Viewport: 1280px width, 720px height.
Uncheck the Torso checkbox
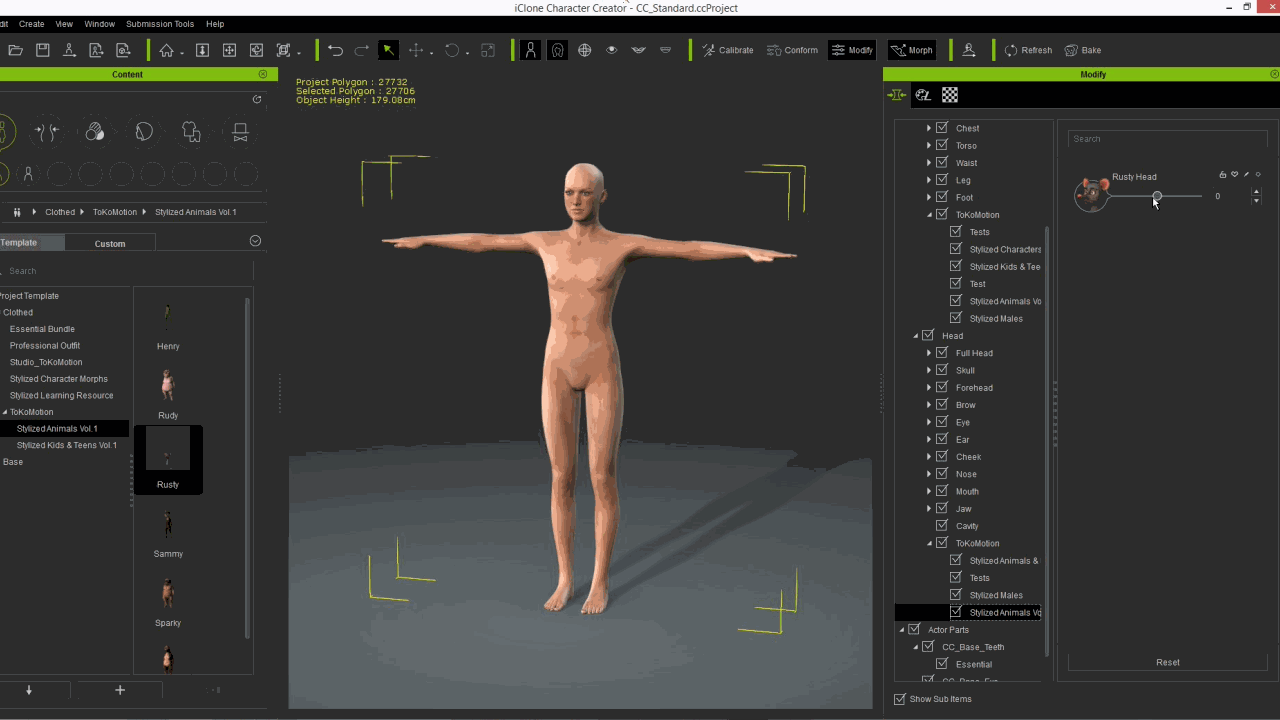pyautogui.click(x=942, y=145)
